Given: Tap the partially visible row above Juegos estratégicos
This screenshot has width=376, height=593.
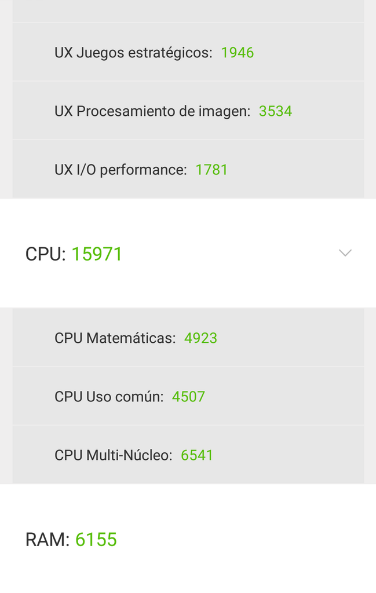Looking at the screenshot, I should click(x=188, y=11).
